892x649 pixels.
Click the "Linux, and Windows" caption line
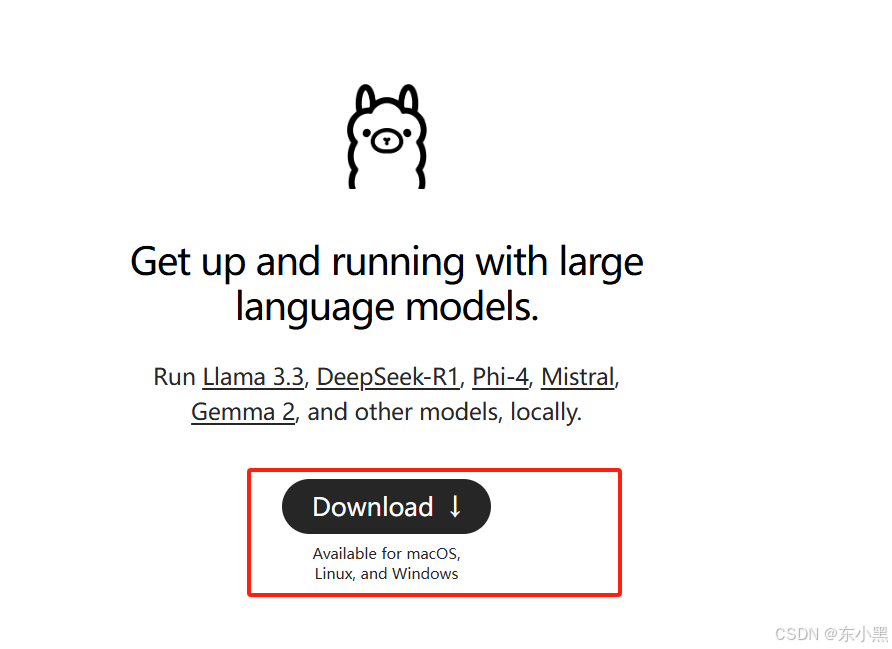[386, 573]
